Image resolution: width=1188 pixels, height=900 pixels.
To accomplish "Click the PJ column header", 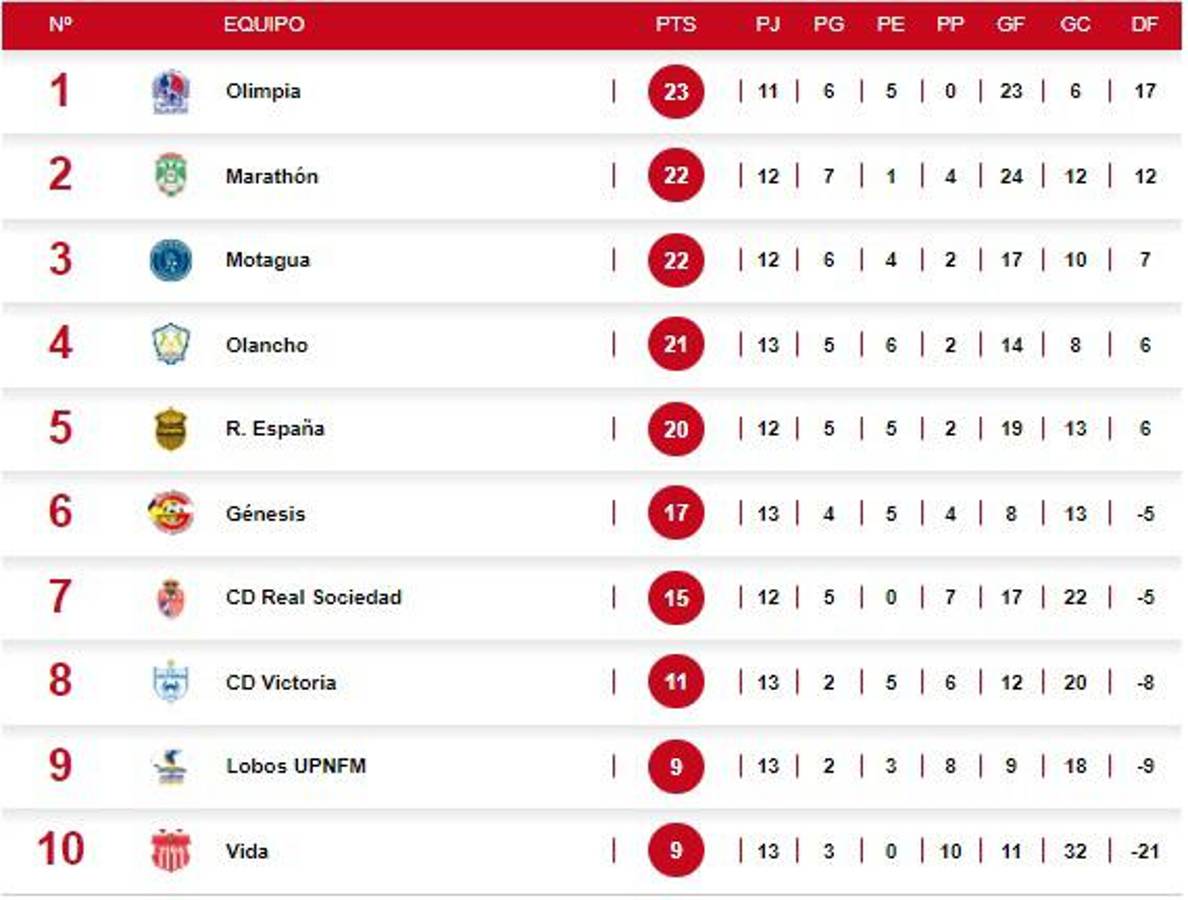I will [x=768, y=25].
